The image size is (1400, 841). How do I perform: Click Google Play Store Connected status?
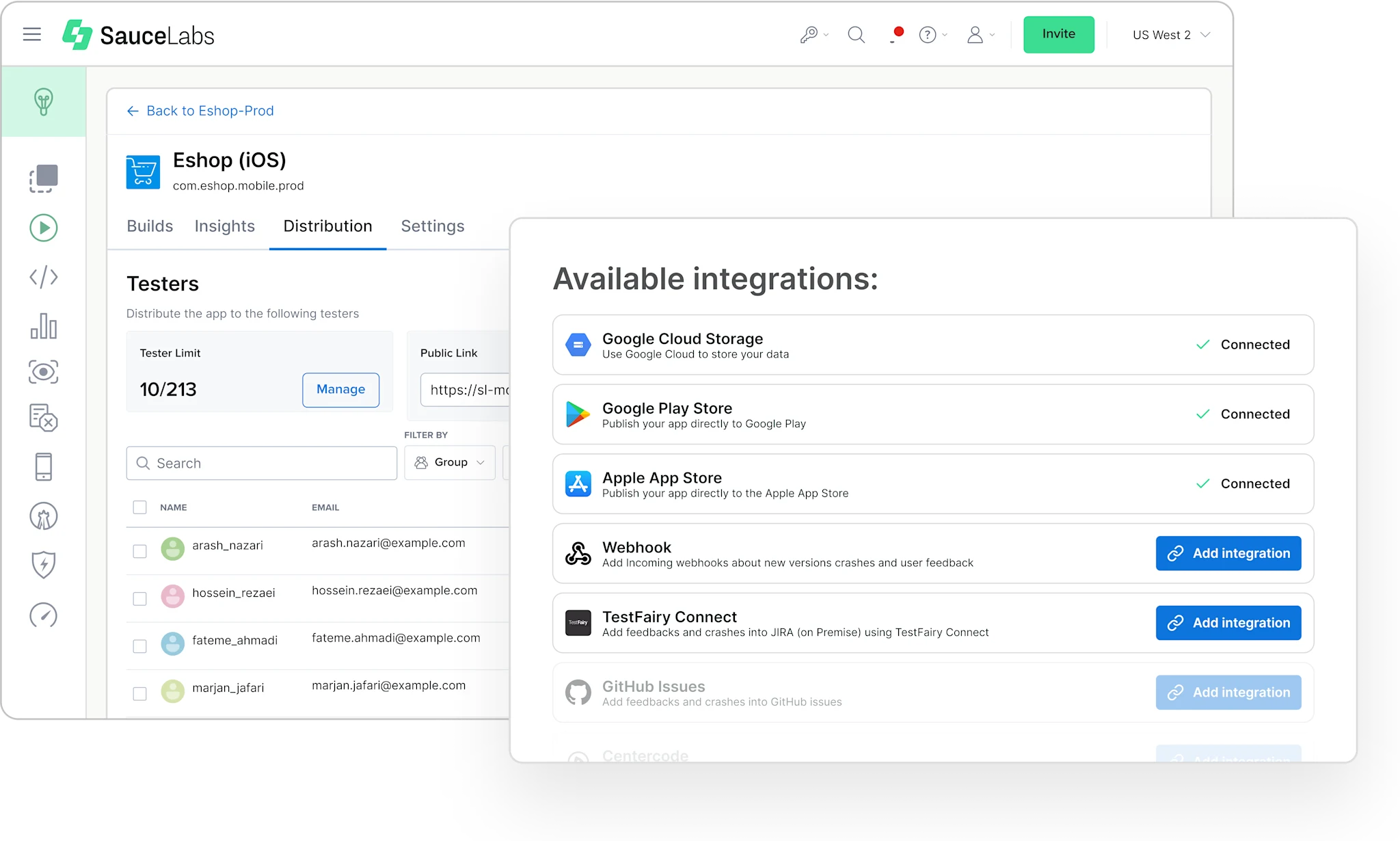click(x=1243, y=414)
